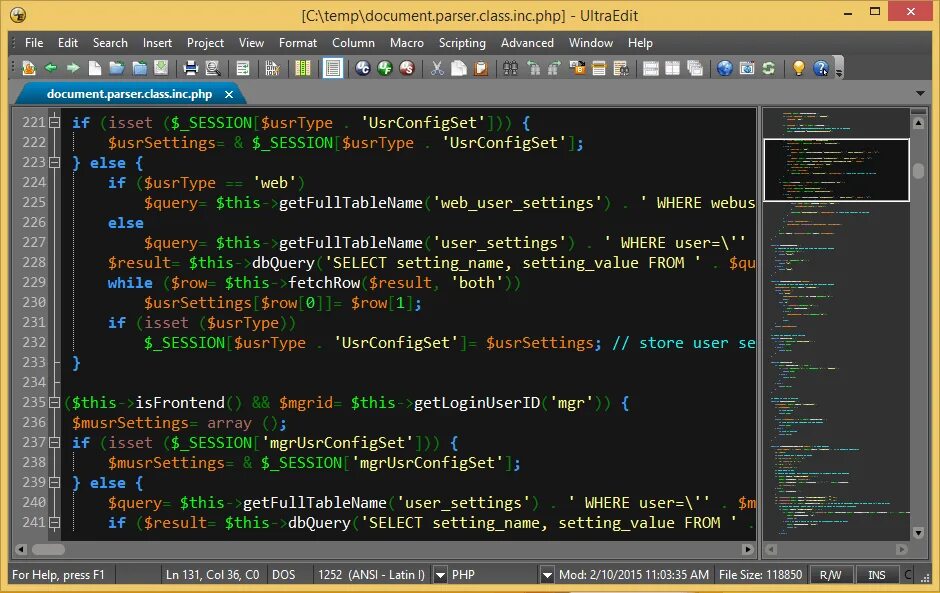
Task: Copy selection using toolbar copy icon
Action: point(459,68)
